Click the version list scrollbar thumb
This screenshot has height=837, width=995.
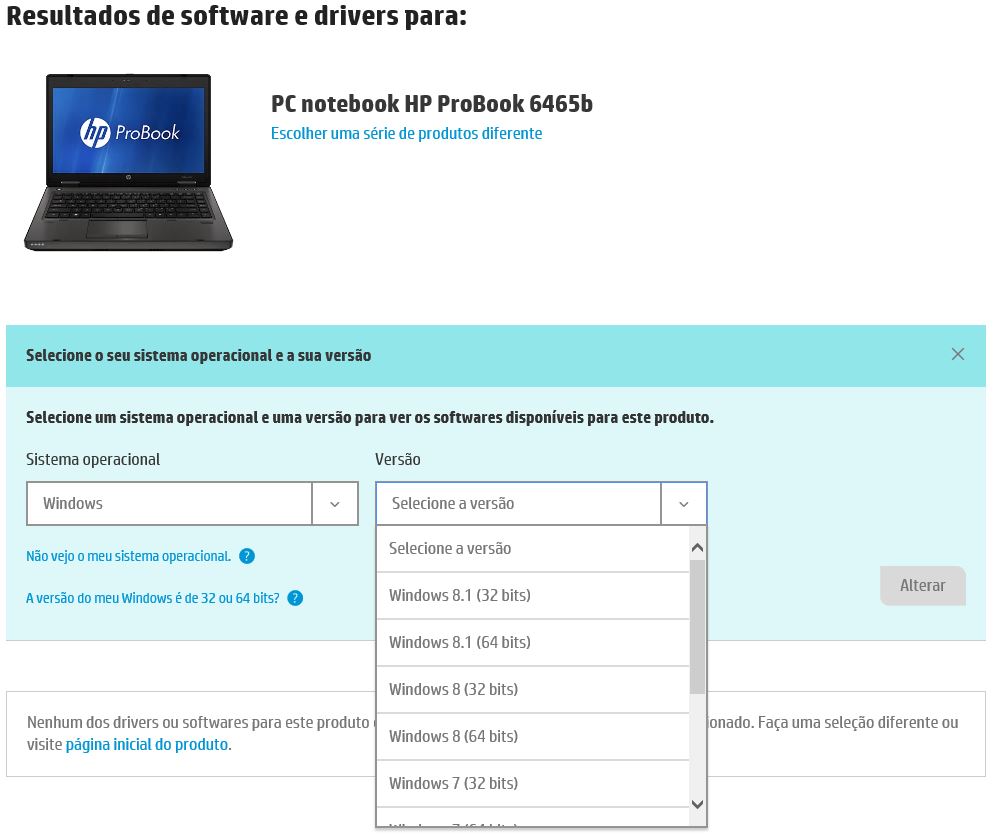point(697,627)
